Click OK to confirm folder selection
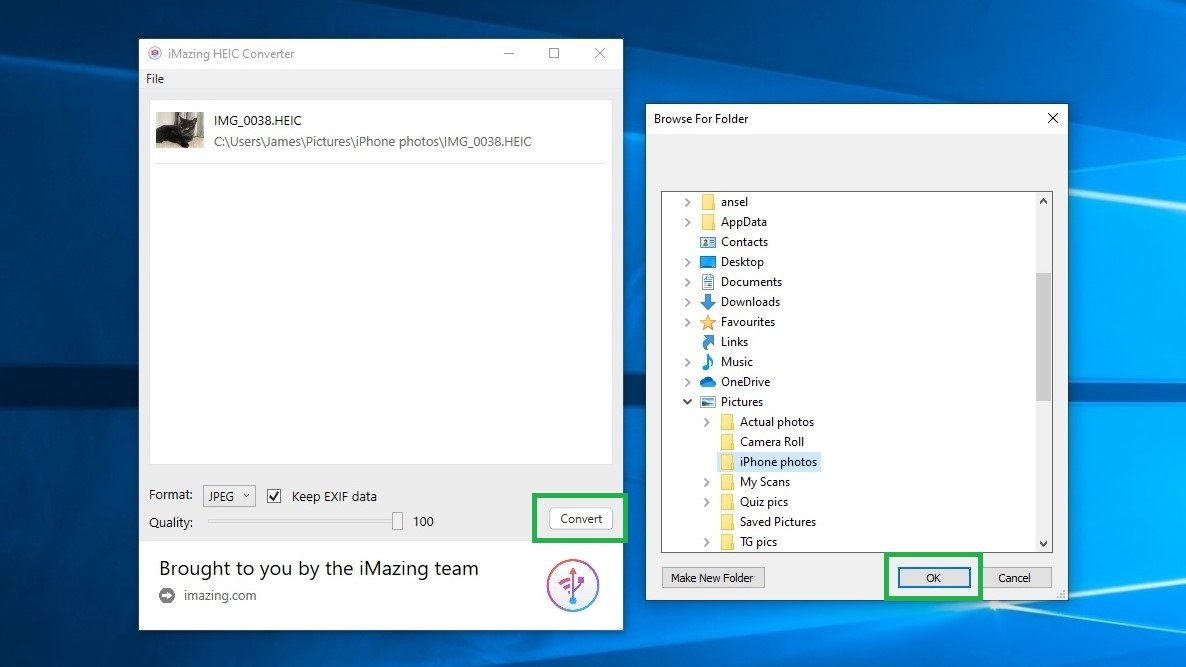 [932, 577]
